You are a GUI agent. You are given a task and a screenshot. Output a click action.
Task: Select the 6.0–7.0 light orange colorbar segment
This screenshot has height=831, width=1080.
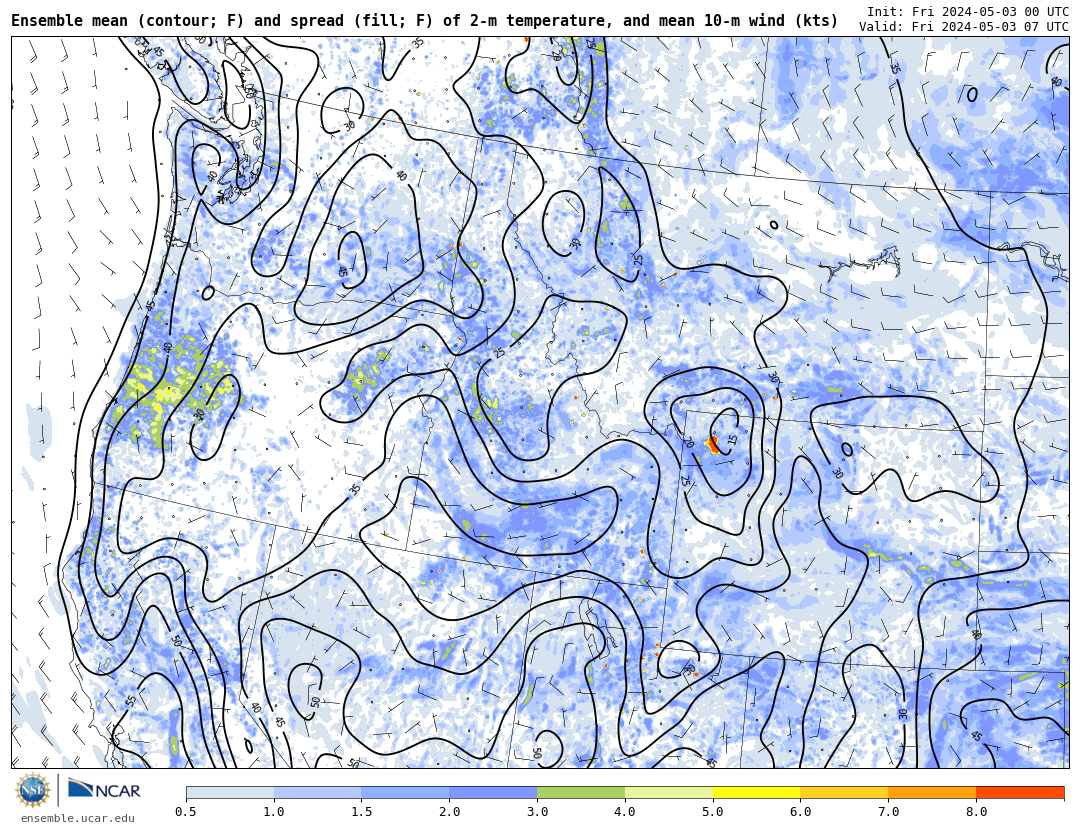pyautogui.click(x=844, y=792)
